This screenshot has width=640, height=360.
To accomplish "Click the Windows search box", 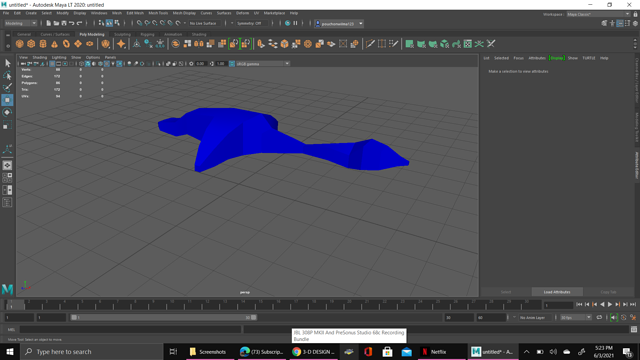I will click(x=92, y=352).
